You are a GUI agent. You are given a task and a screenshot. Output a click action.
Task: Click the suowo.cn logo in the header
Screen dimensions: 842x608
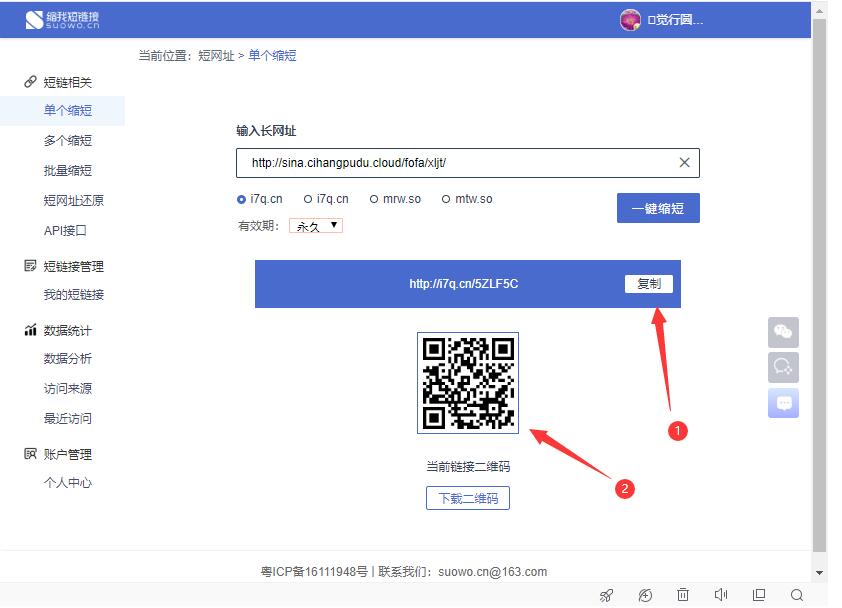(x=62, y=20)
